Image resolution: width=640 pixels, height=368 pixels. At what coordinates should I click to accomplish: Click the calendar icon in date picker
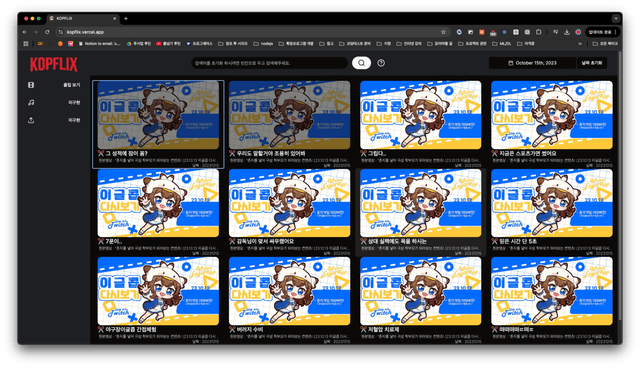pos(510,63)
